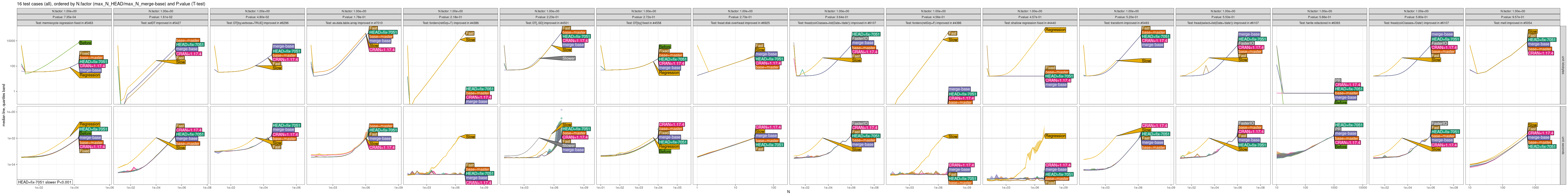Click the gray Slower label in DT[,.SD] kilobytes panel
Image resolution: width=1568 pixels, height=196 pixels.
(568, 59)
